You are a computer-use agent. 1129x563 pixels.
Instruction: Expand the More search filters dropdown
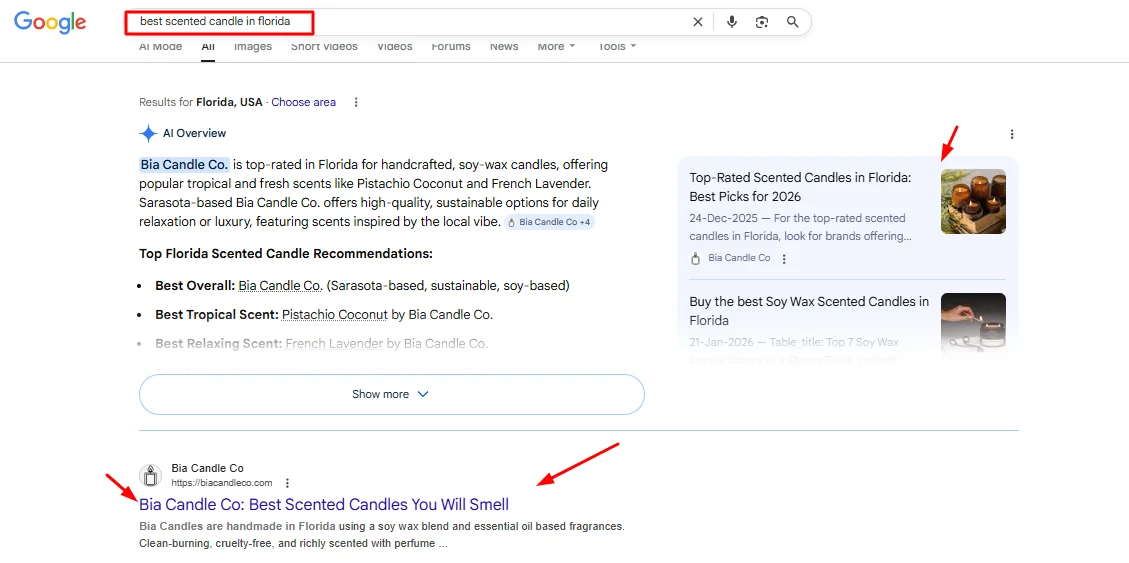click(556, 46)
